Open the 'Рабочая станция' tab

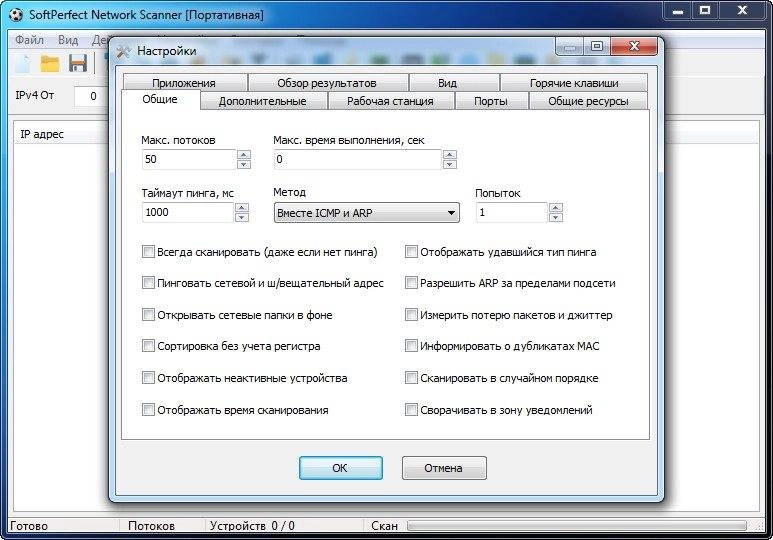[x=390, y=101]
